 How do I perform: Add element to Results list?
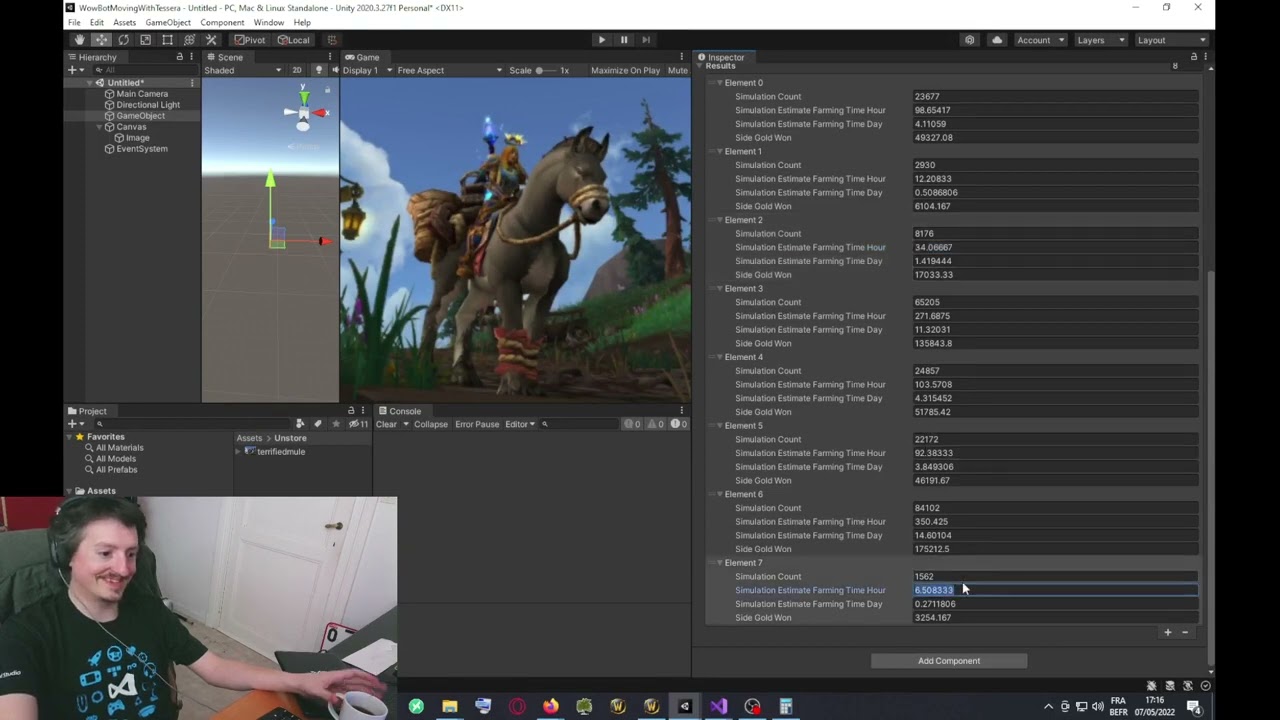[1167, 632]
